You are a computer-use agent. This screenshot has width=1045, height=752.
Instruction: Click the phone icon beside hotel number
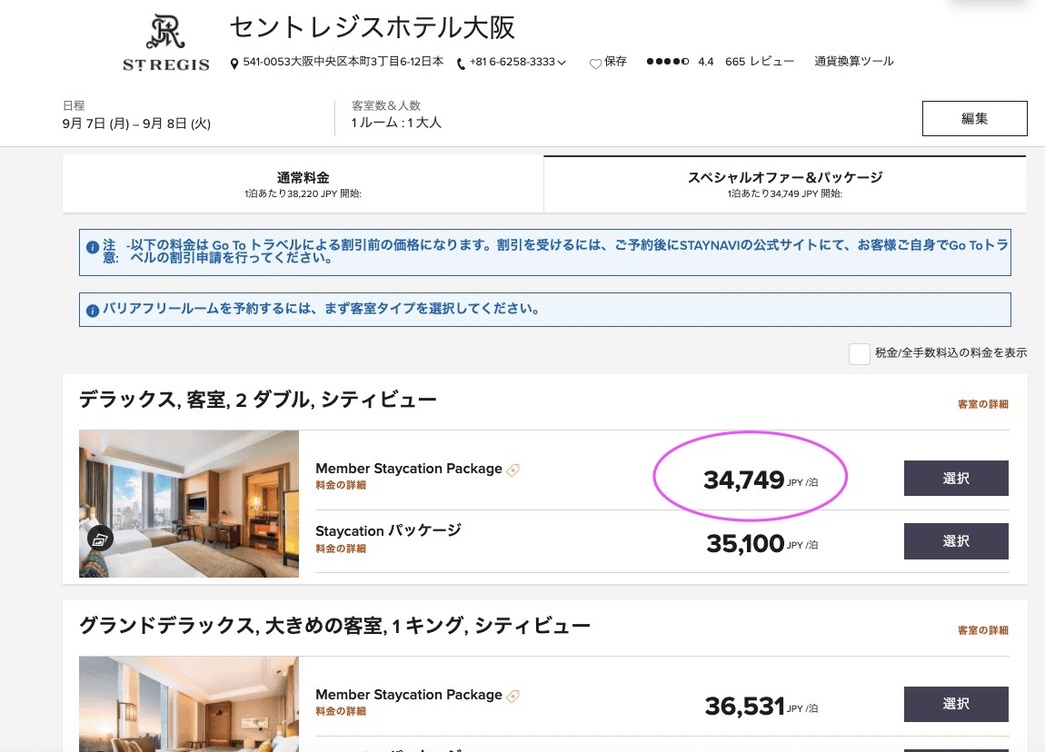461,64
